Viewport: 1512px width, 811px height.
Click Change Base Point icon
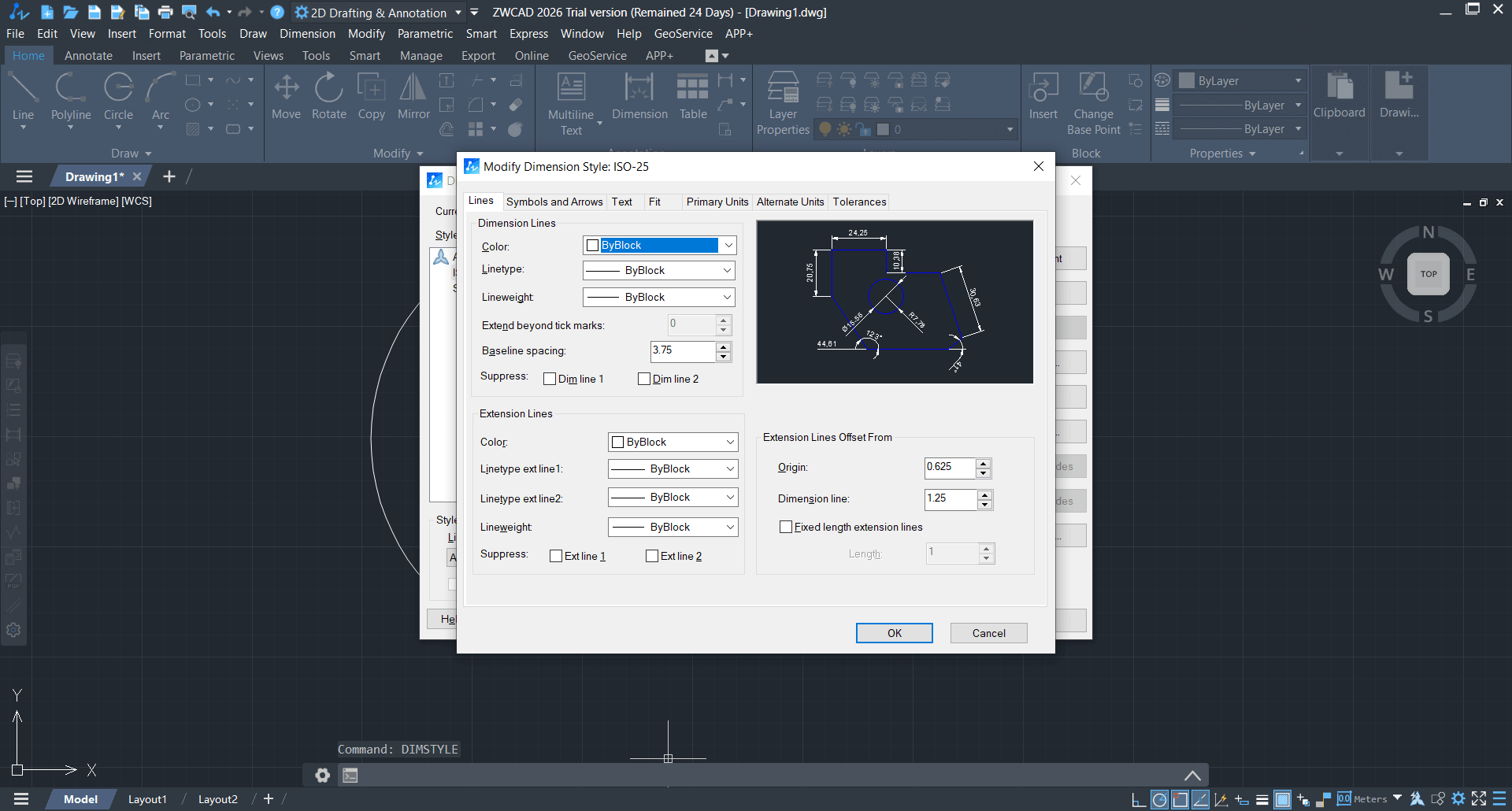pyautogui.click(x=1093, y=104)
